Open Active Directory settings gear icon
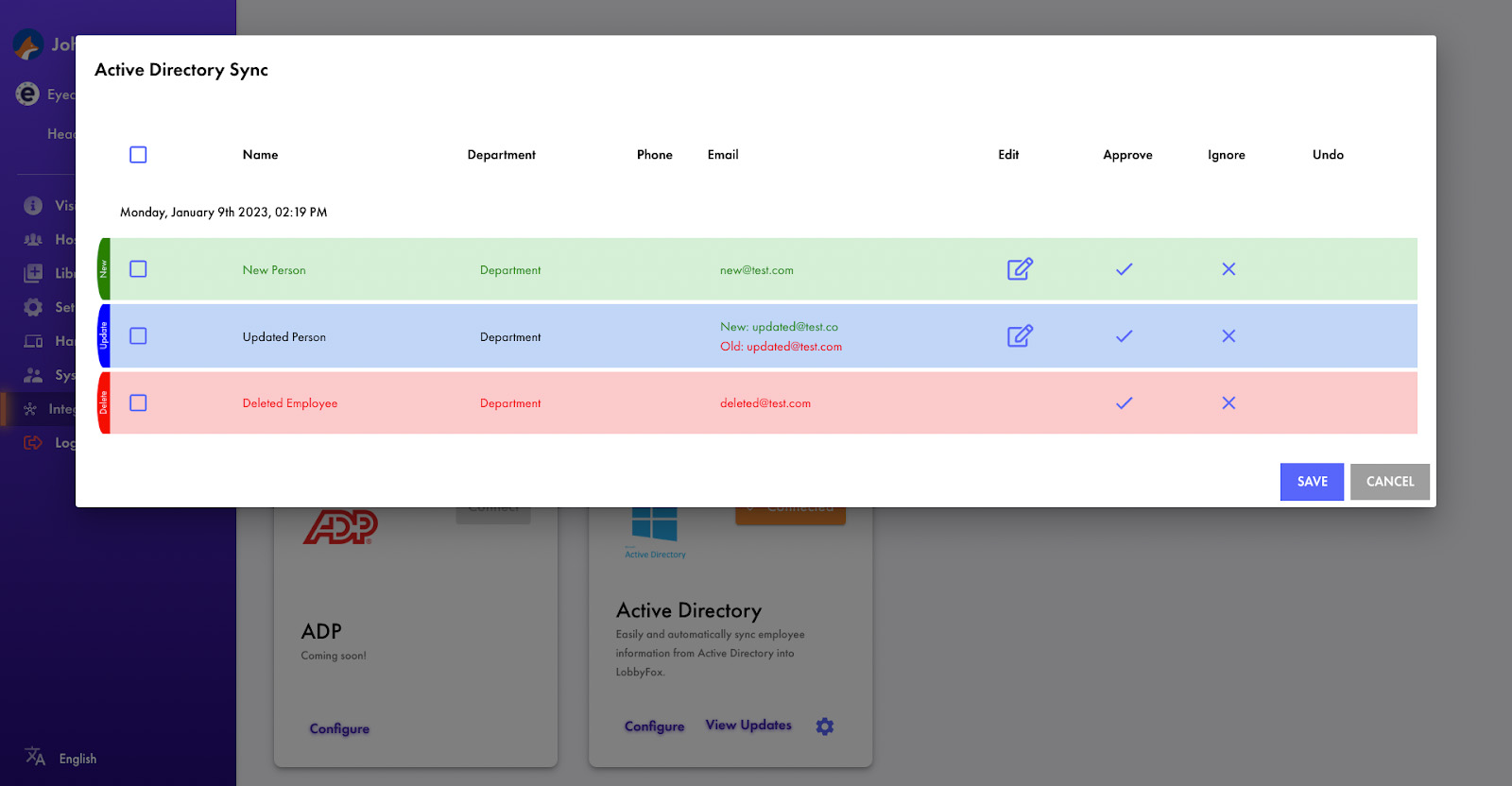Screen dimensions: 1512x786 tap(825, 726)
